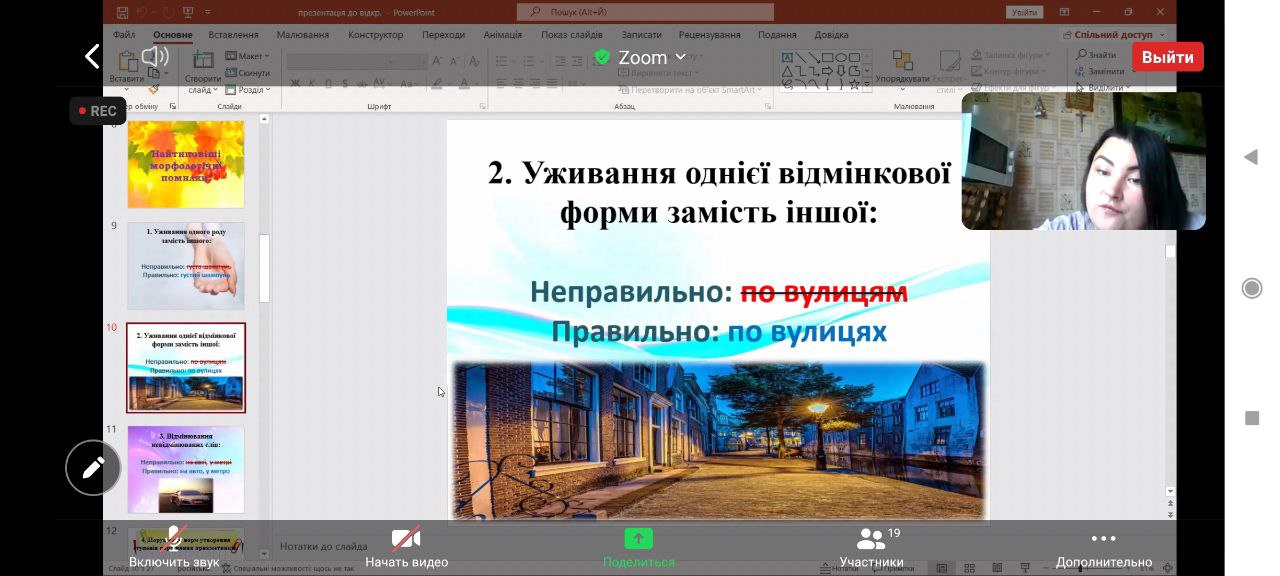Image resolution: width=1280 pixels, height=576 pixels.
Task: Open the Заливка фігури fill dropdown
Action: tap(1011, 55)
